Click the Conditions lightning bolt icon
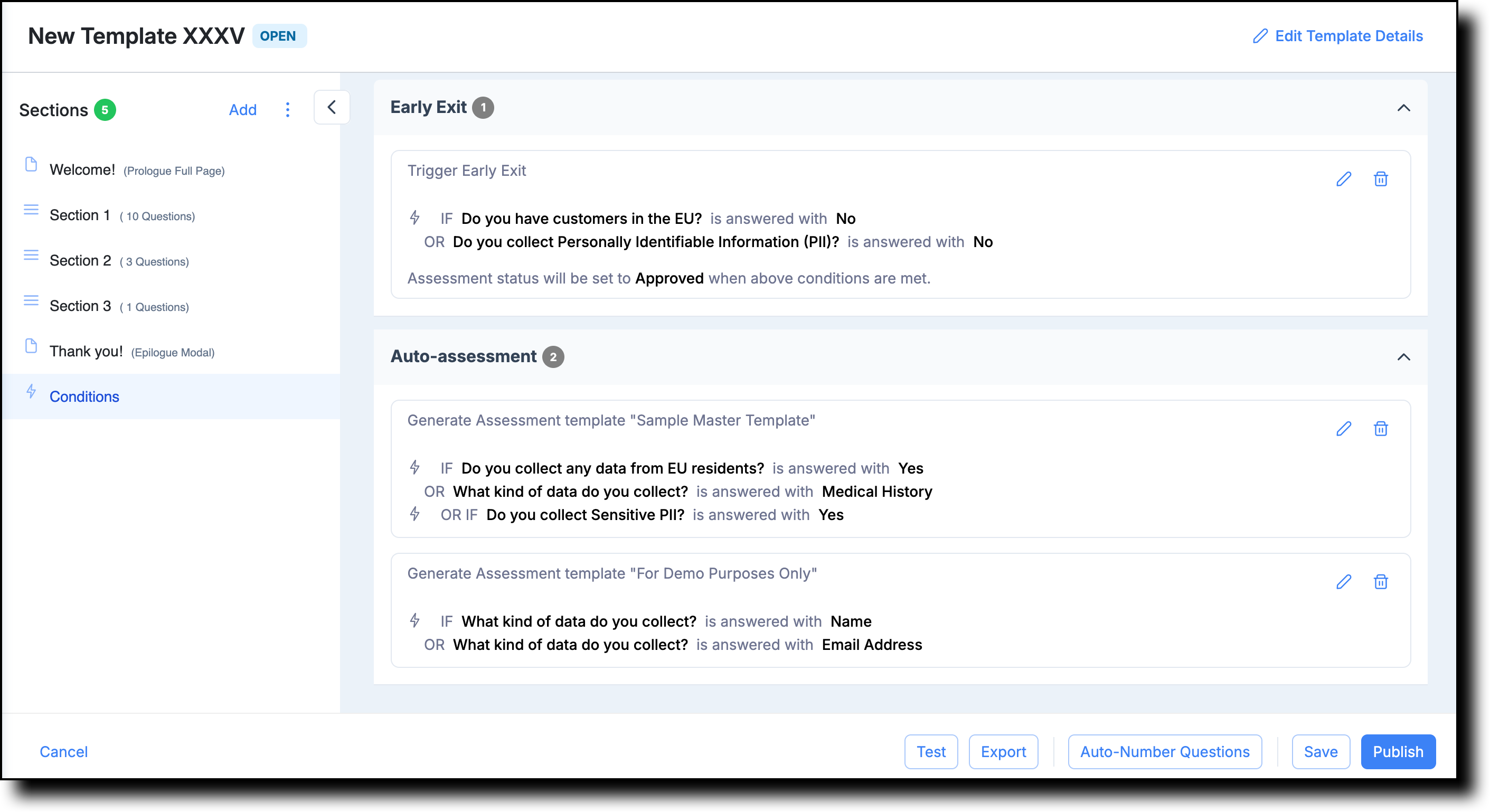The width and height of the screenshot is (1490, 812). (x=31, y=392)
